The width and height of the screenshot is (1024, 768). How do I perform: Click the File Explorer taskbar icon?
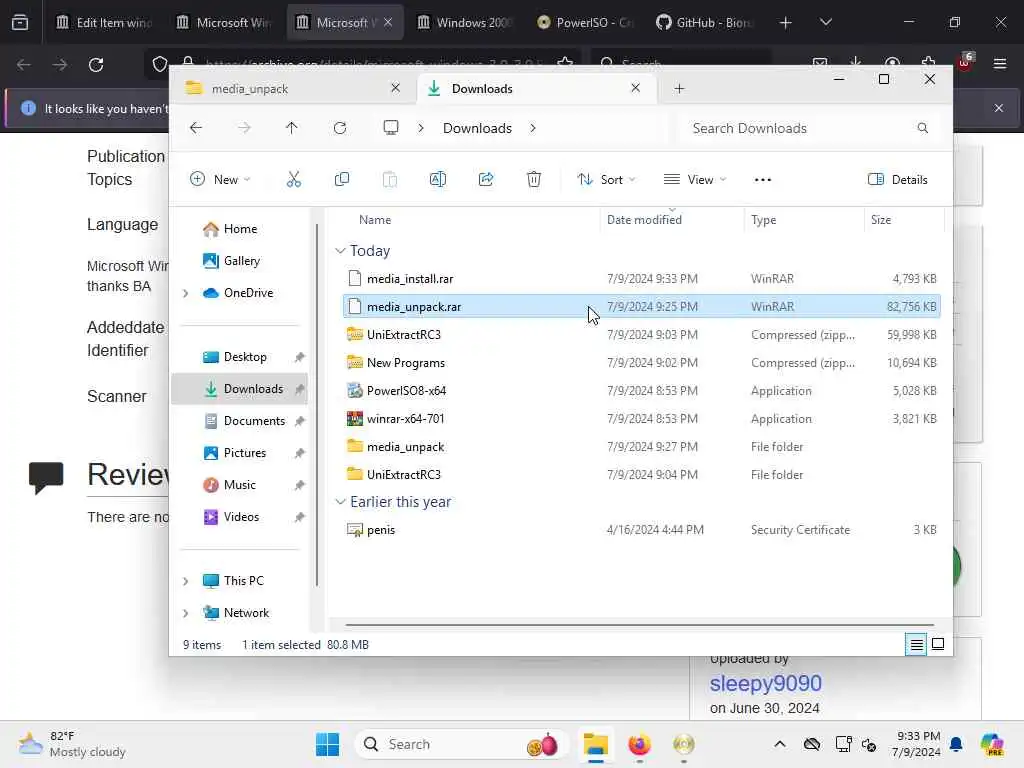click(x=596, y=744)
